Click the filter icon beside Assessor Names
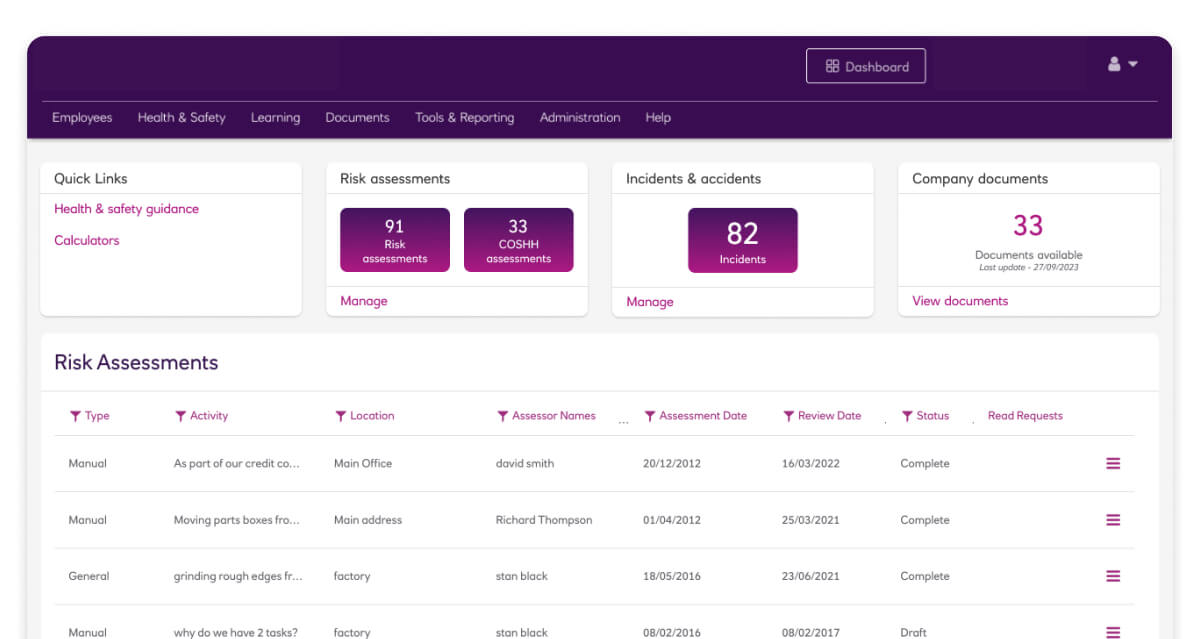The height and width of the screenshot is (639, 1200). tap(503, 416)
